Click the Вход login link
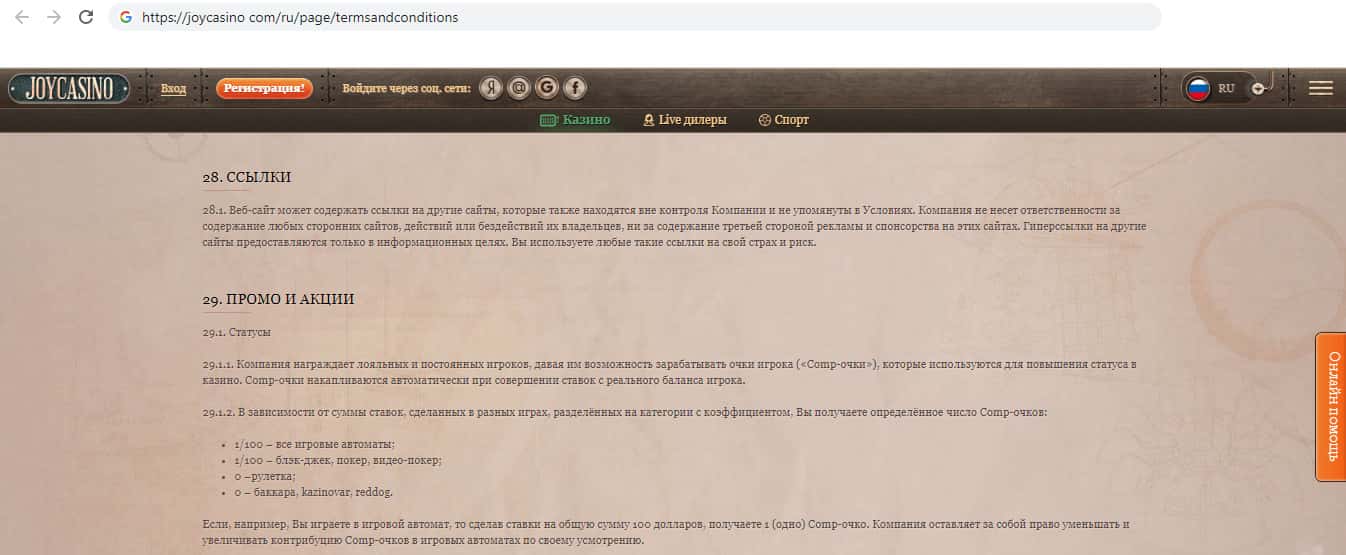 click(x=173, y=89)
